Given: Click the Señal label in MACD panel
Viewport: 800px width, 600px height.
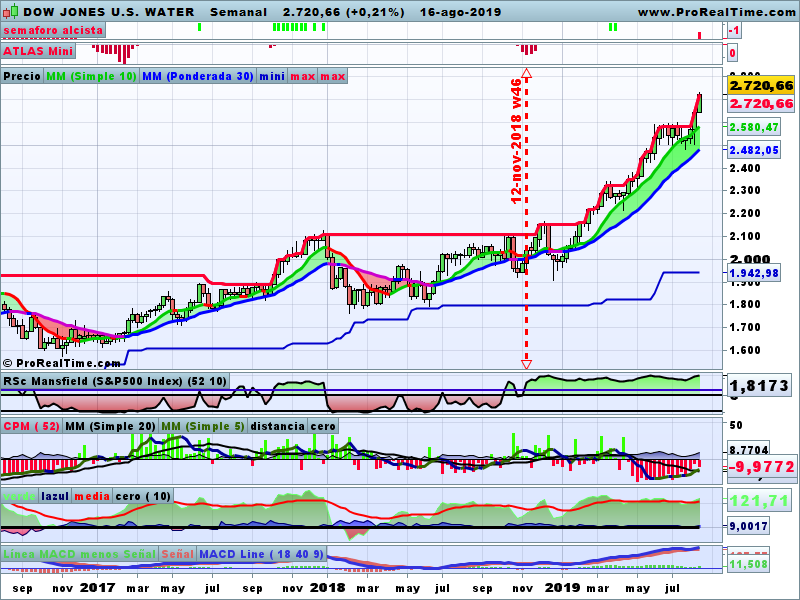Looking at the screenshot, I should pos(178,554).
